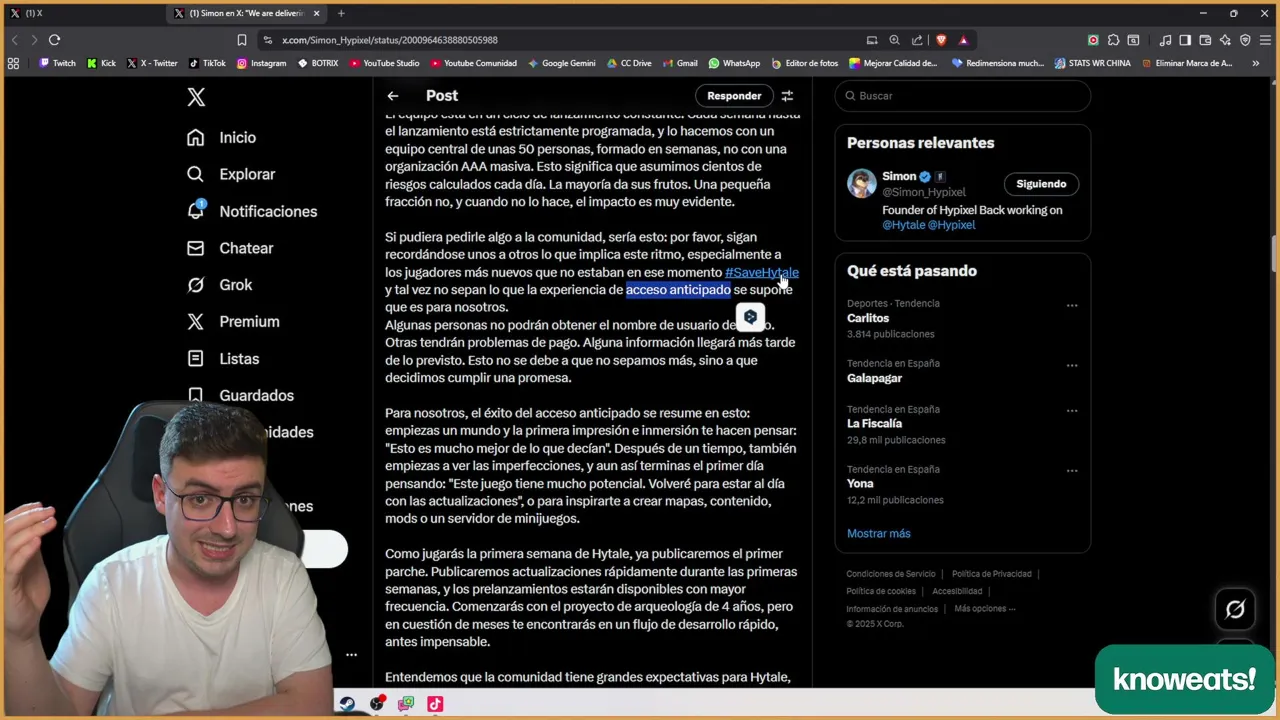The width and height of the screenshot is (1280, 720).
Task: Open the @Hytale mention link
Action: [903, 225]
